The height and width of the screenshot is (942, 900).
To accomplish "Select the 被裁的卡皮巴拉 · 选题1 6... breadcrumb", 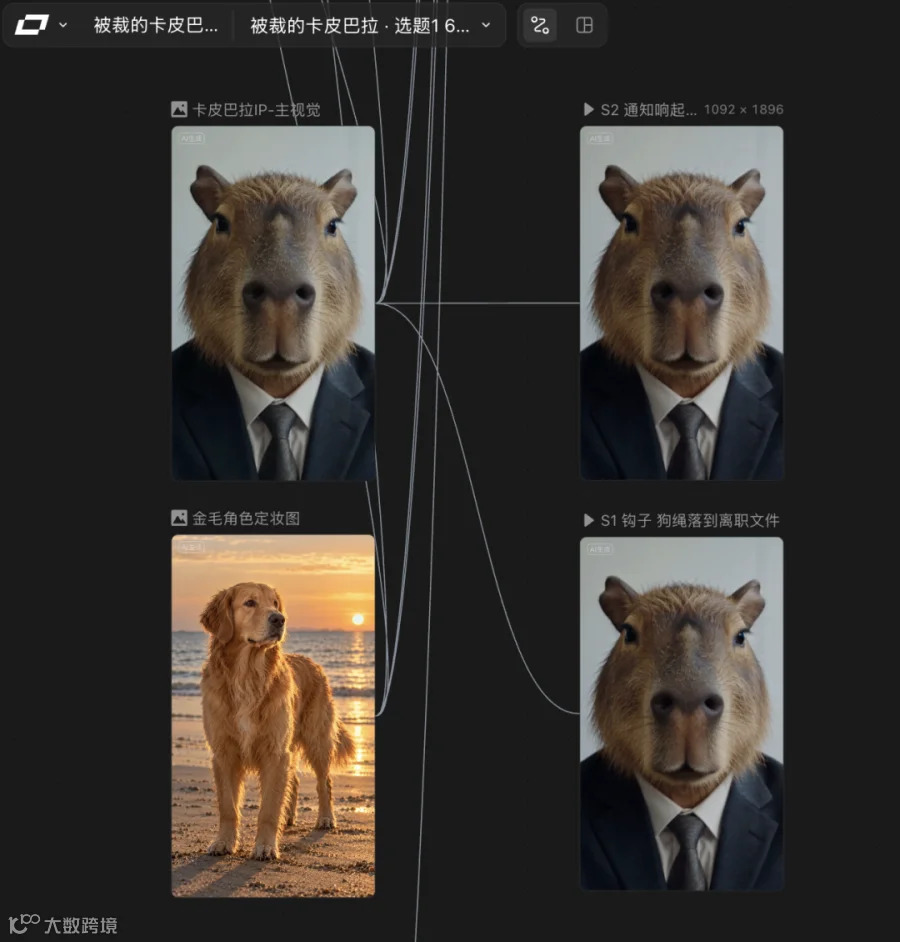I will click(359, 25).
